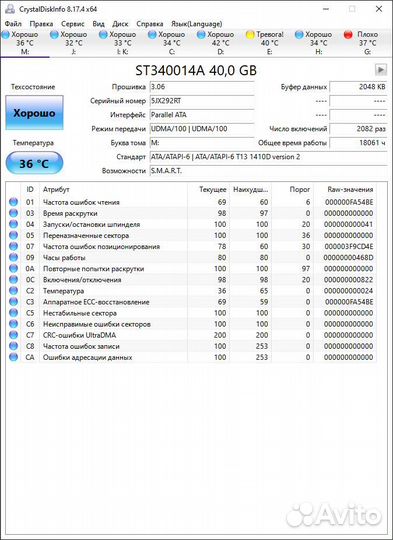Click the Буква тома field M:
Screen dimensions: 393x540
pyautogui.click(x=202, y=143)
